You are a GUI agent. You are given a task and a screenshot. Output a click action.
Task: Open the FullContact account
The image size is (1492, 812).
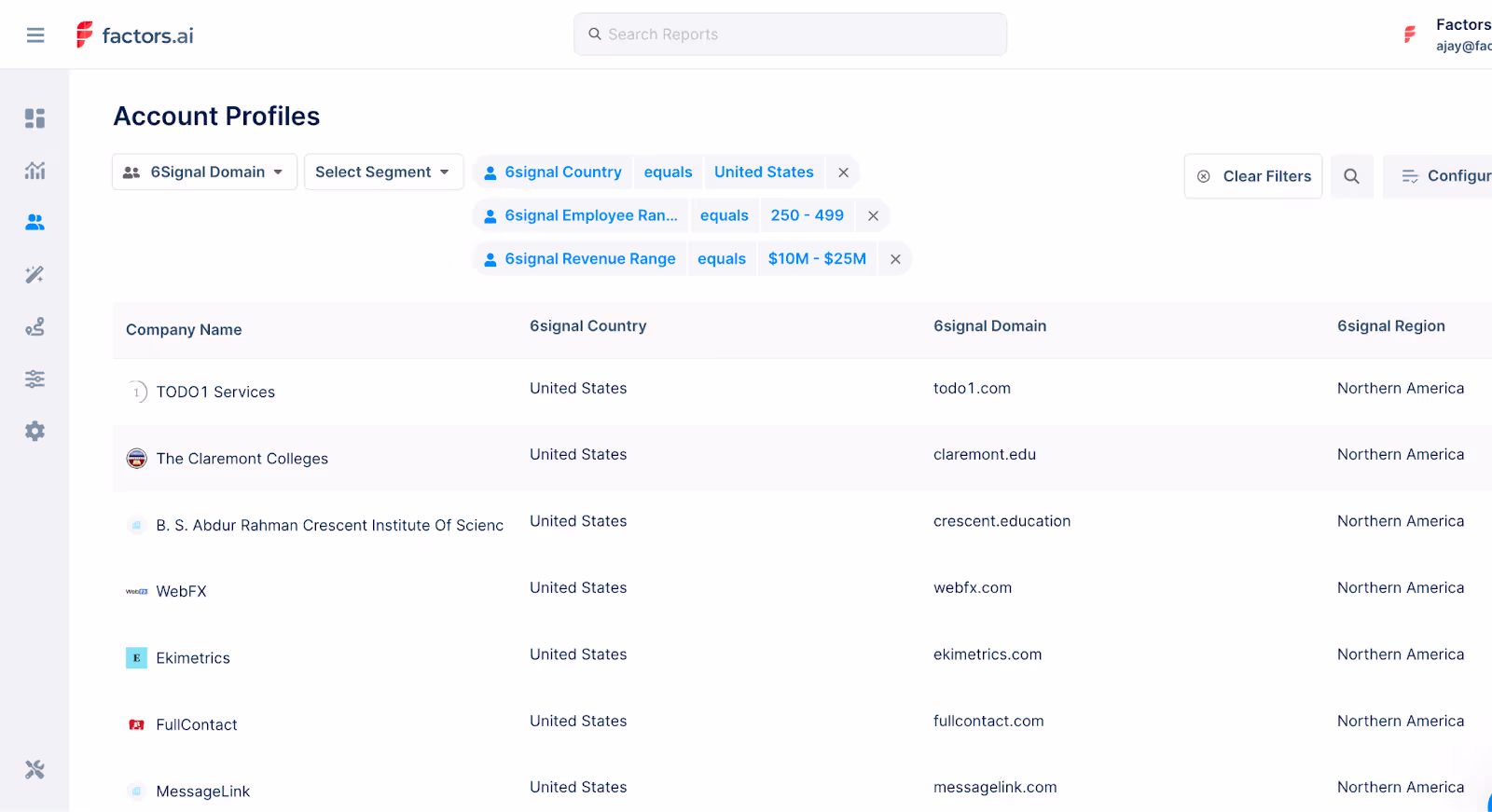tap(197, 724)
